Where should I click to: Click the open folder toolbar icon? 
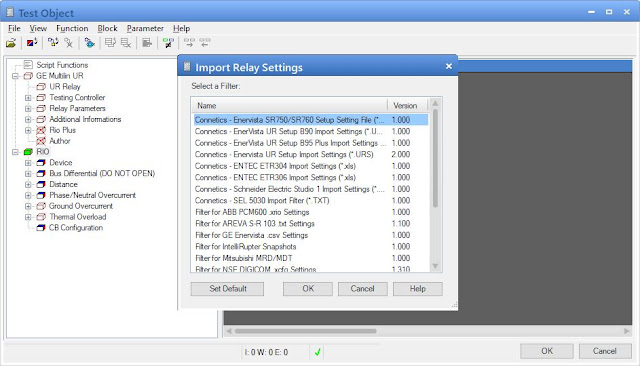pyautogui.click(x=11, y=42)
